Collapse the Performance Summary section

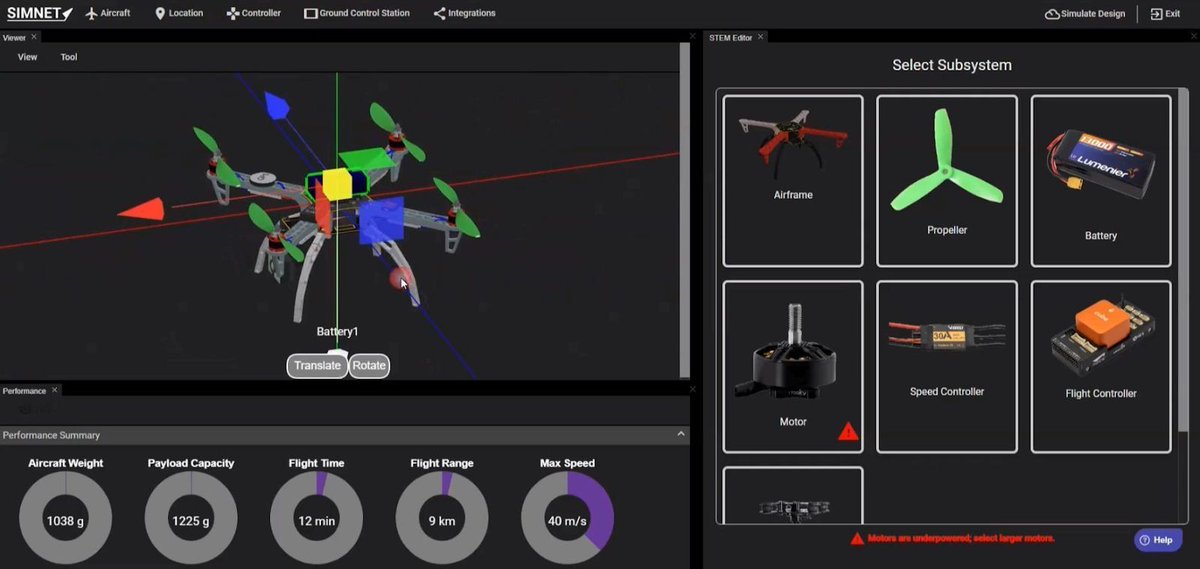coord(681,435)
